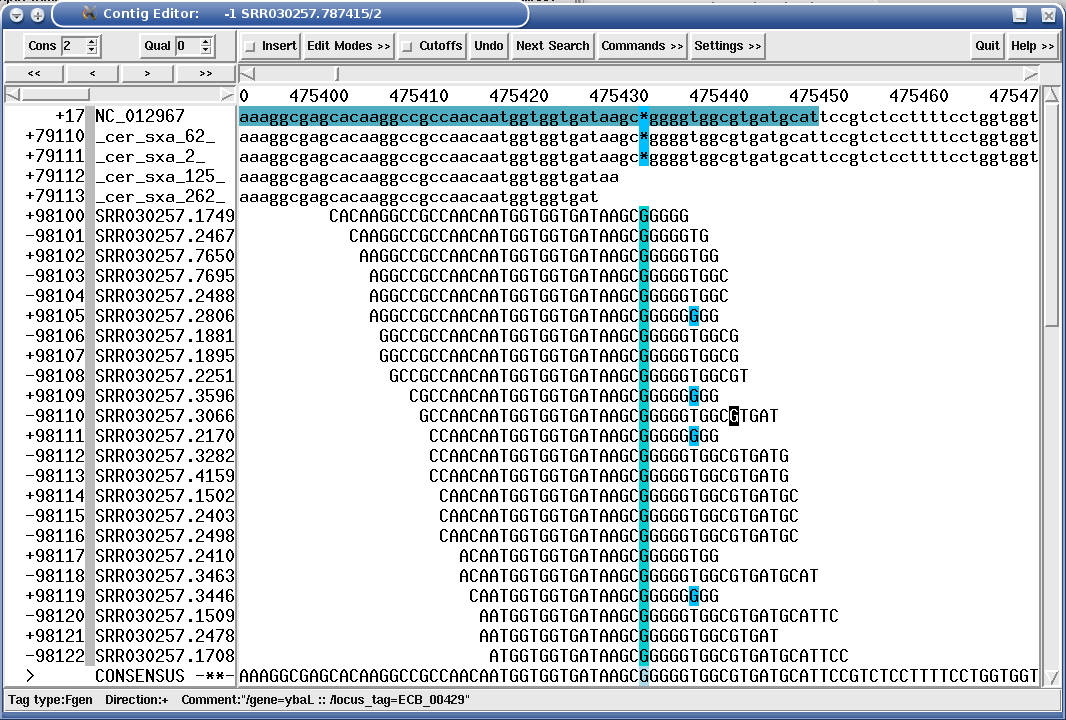Click the names panel scrollbar thumb

point(54,95)
